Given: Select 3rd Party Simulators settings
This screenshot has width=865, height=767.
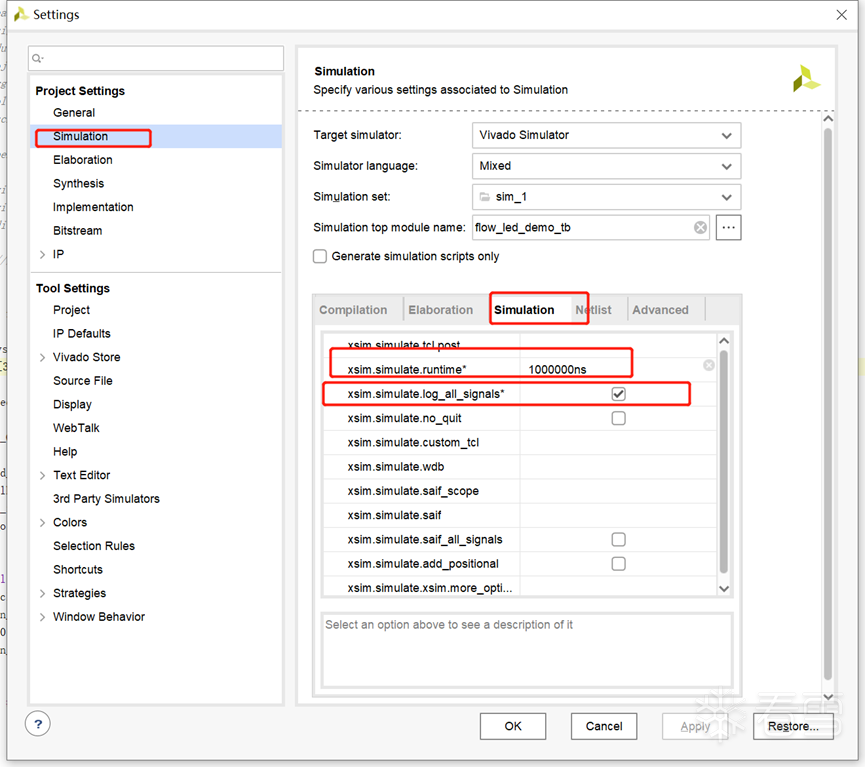Looking at the screenshot, I should coord(106,499).
